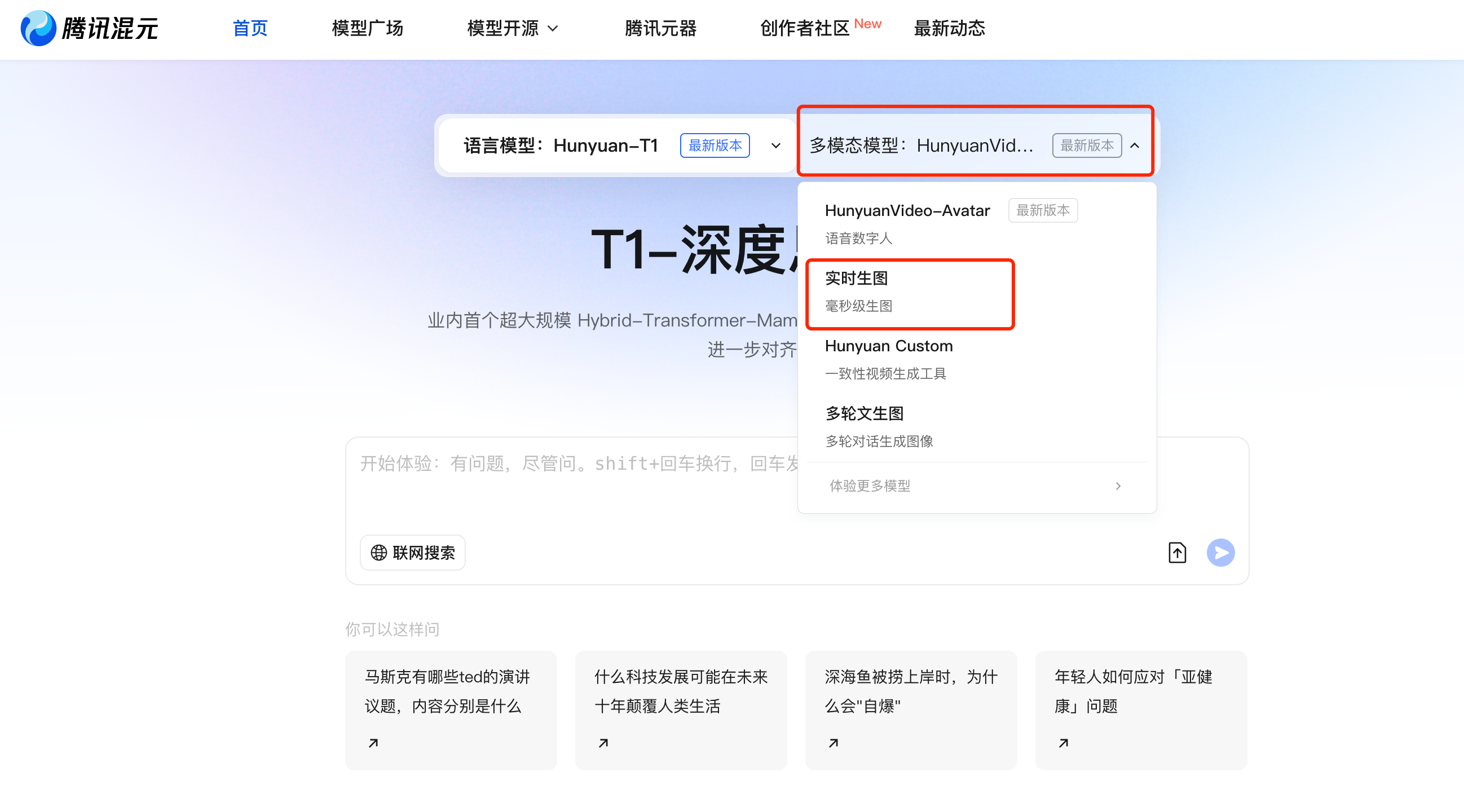Viewport: 1464px width, 812px height.
Task: Click the 你可以这样问 label
Action: tap(392, 629)
